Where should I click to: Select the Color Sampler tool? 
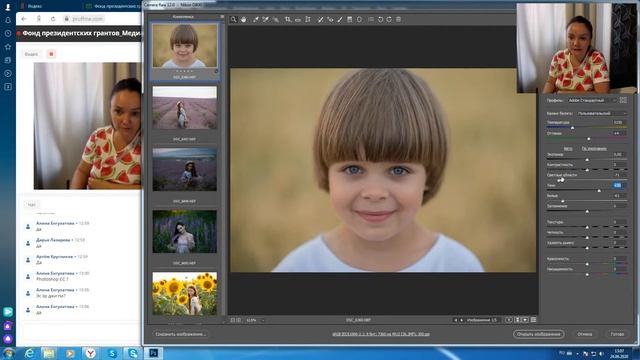[x=266, y=20]
